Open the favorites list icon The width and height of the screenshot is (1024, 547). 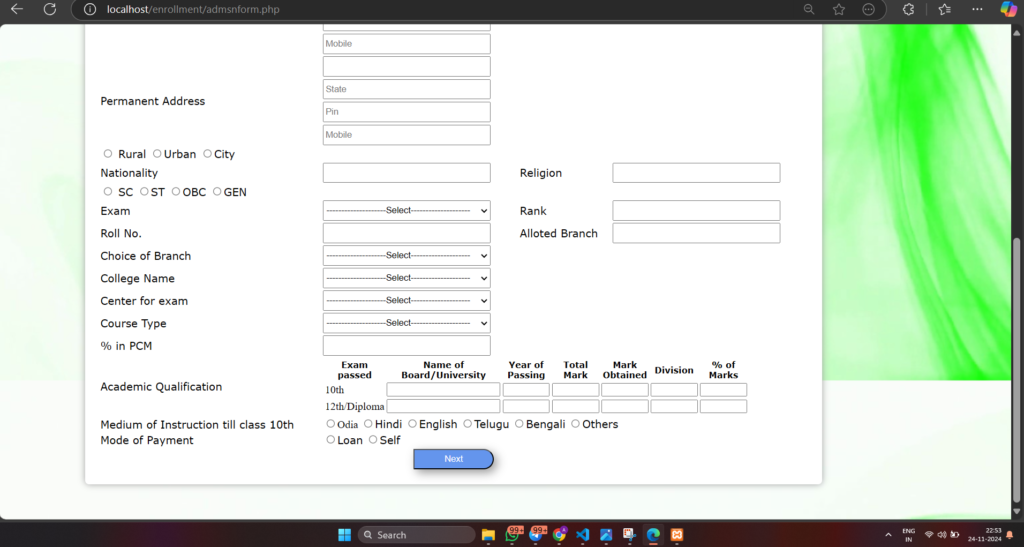[944, 9]
